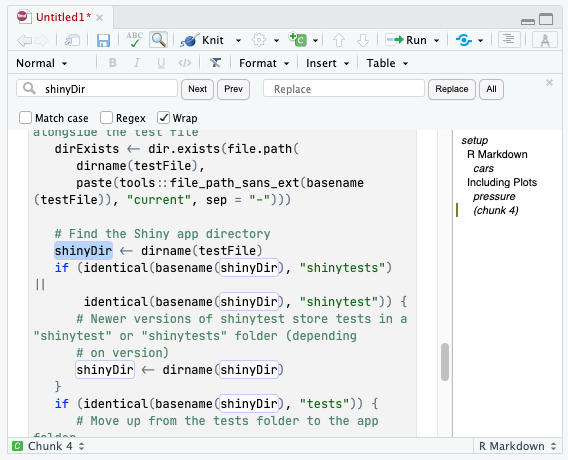Viewport: 568px width, 460px height.
Task: Disable the Wrap search option
Action: tap(163, 118)
